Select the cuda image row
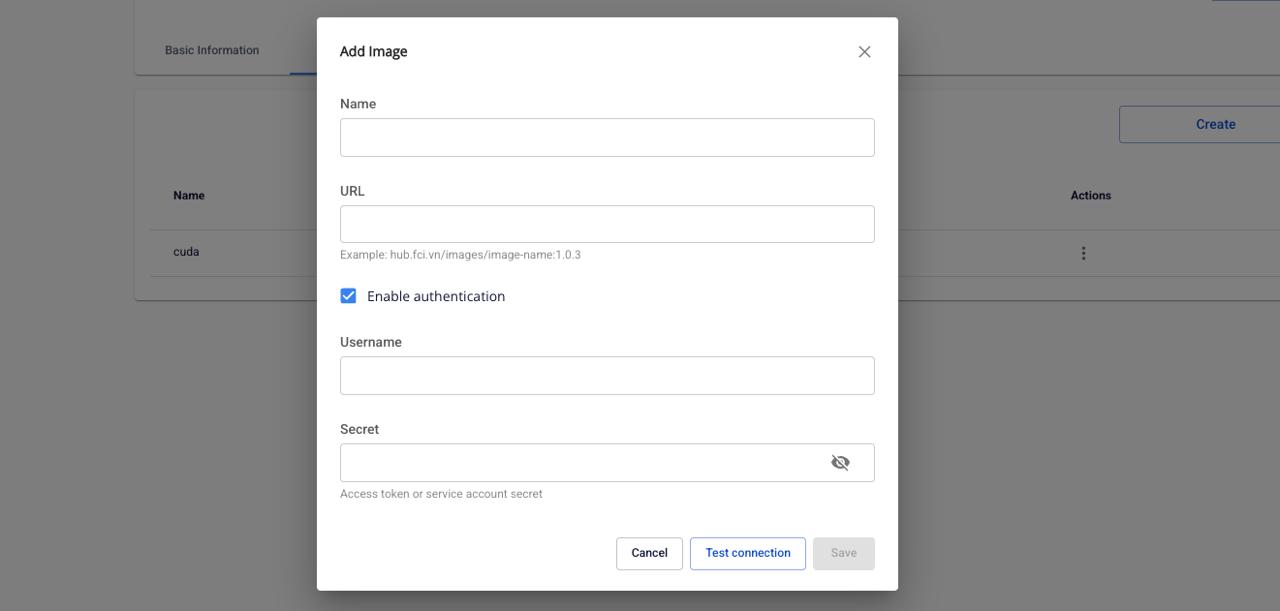 pos(186,252)
